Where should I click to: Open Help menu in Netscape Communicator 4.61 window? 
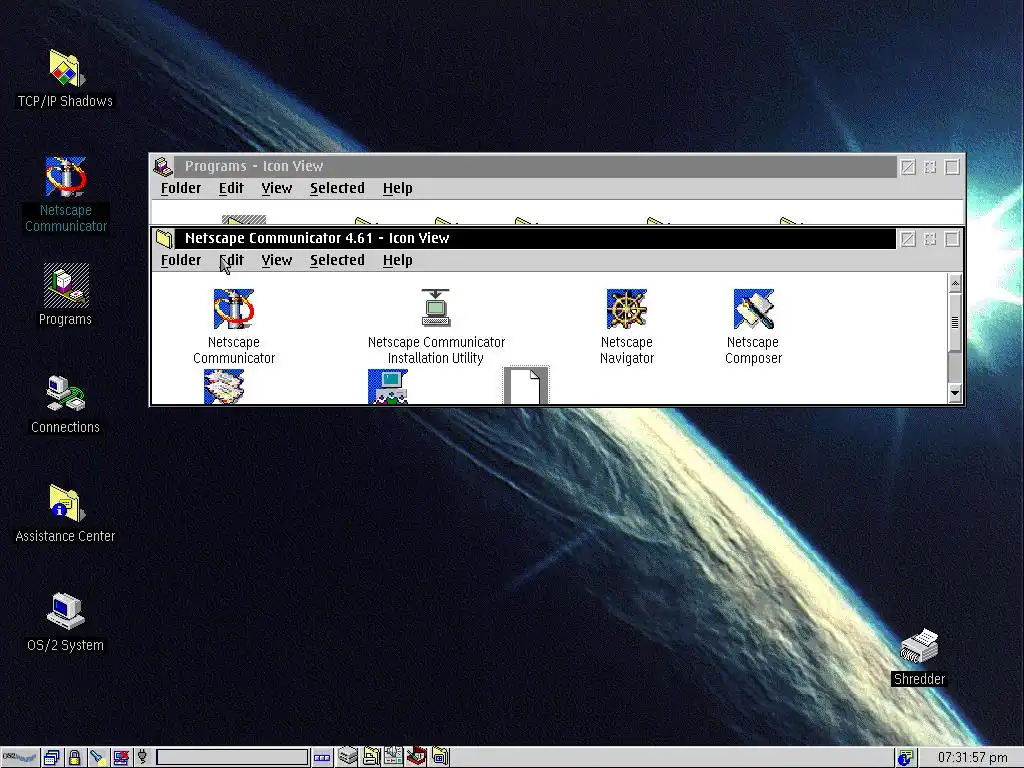(397, 260)
